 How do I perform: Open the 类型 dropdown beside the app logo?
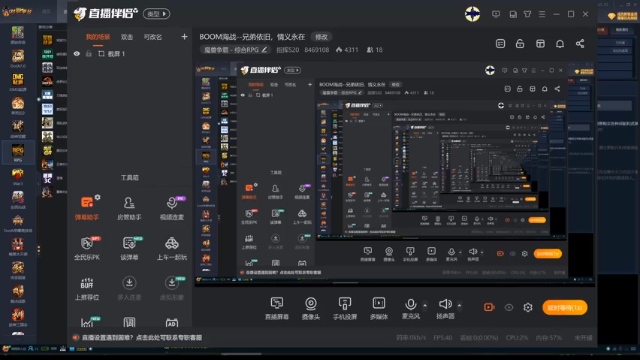point(156,14)
